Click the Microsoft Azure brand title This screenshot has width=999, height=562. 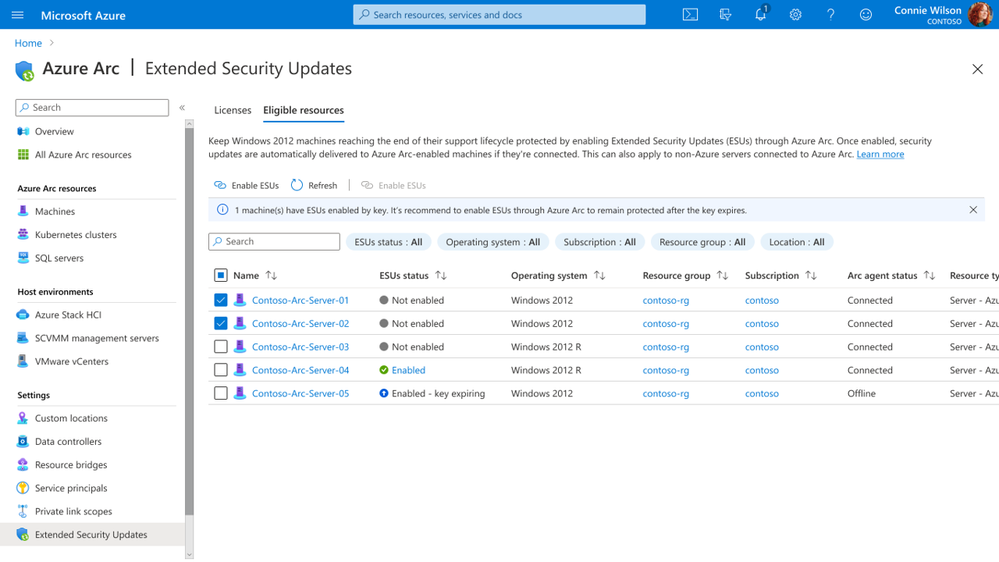(83, 15)
